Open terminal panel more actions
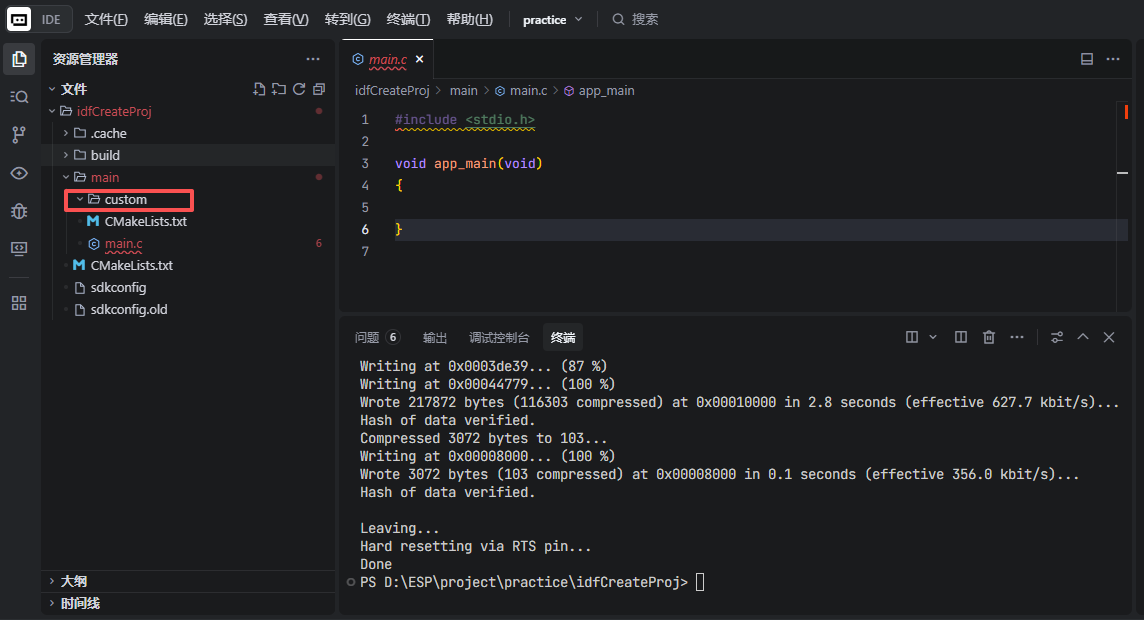The height and width of the screenshot is (620, 1144). coord(1017,337)
